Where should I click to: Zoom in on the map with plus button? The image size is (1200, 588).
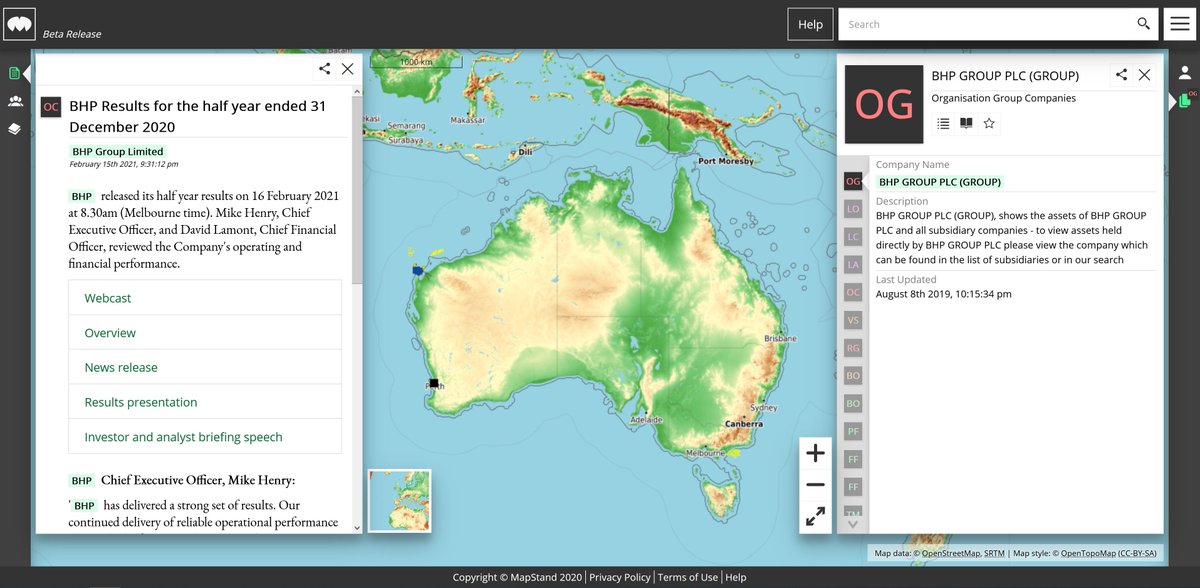point(815,453)
